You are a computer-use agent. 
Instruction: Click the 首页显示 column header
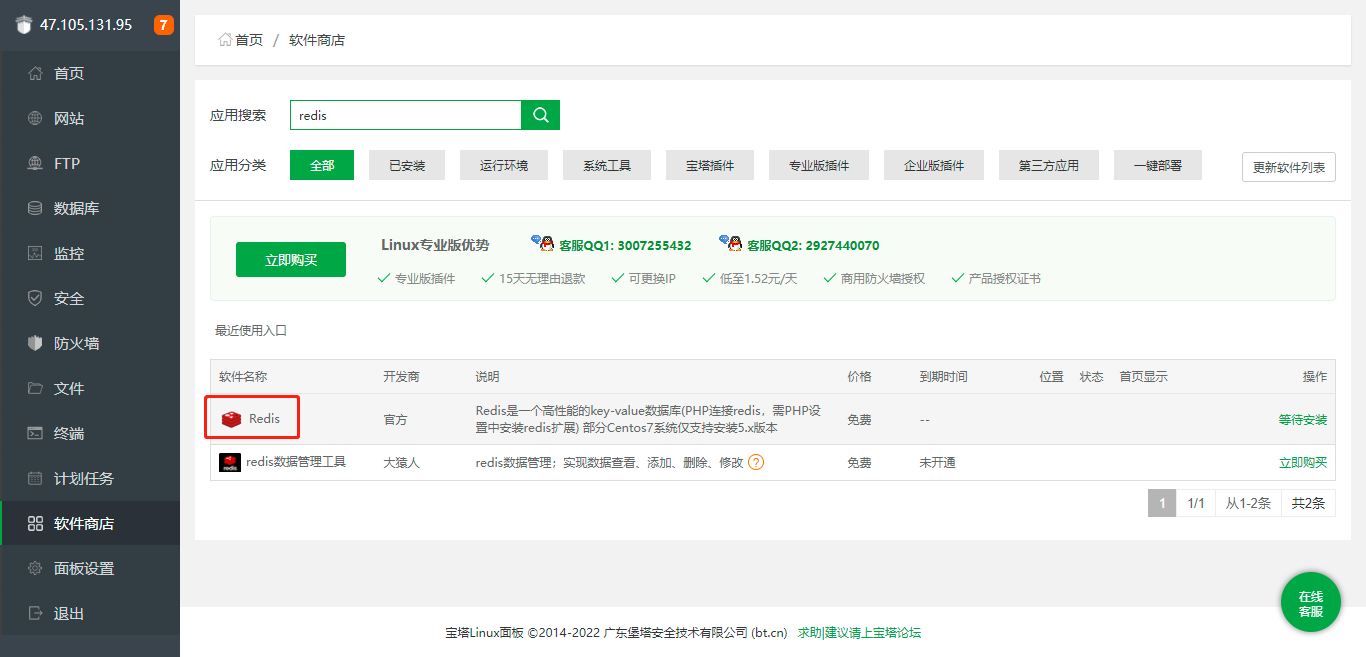[1143, 377]
